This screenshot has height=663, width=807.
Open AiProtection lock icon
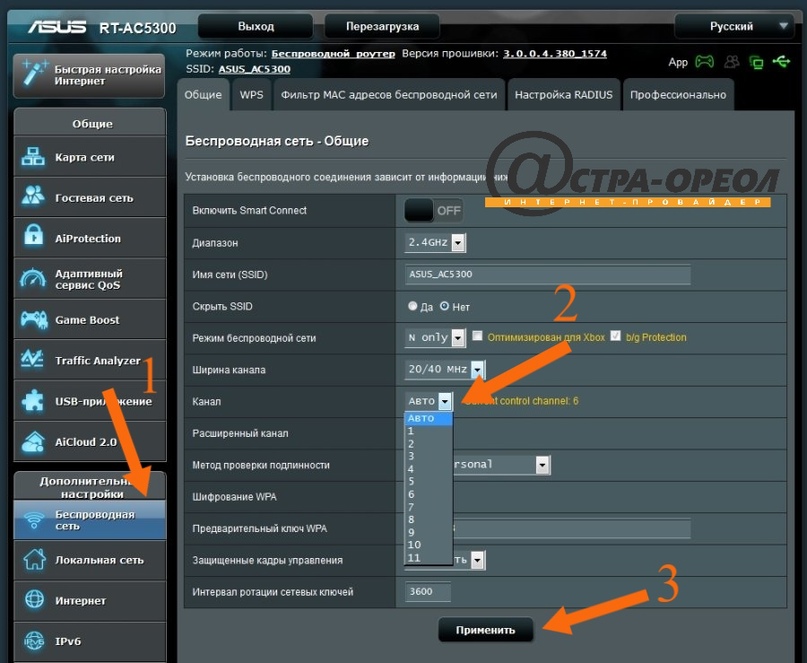33,237
